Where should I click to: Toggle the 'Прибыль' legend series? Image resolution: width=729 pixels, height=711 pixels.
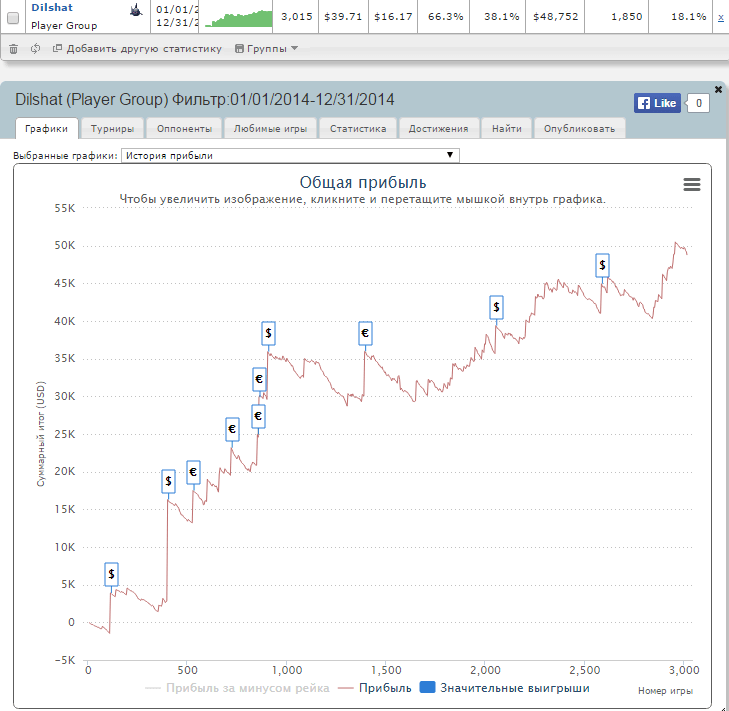[x=375, y=688]
